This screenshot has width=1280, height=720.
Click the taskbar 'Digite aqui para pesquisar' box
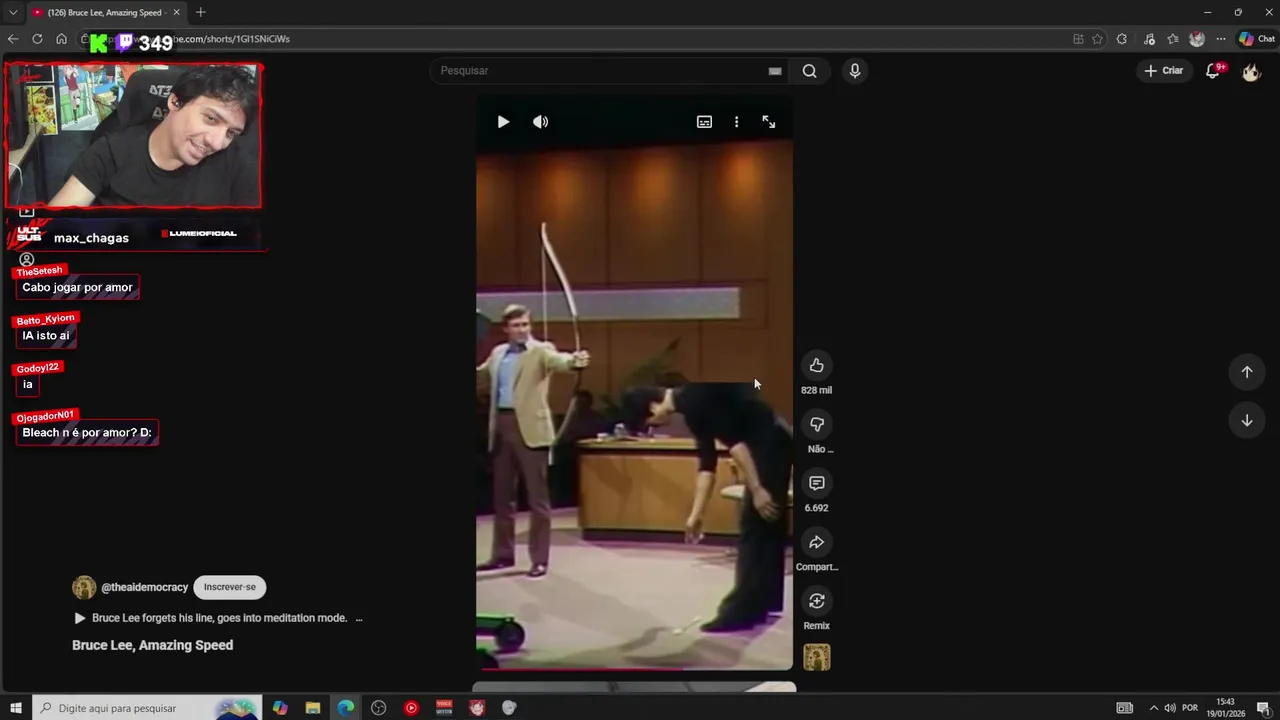coord(147,708)
